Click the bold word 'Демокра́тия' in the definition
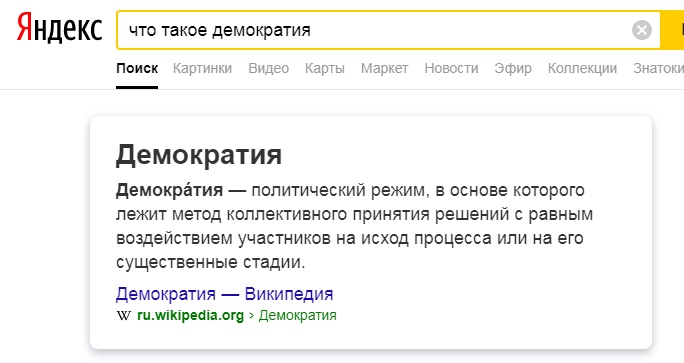This screenshot has height=363, width=684. point(169,191)
